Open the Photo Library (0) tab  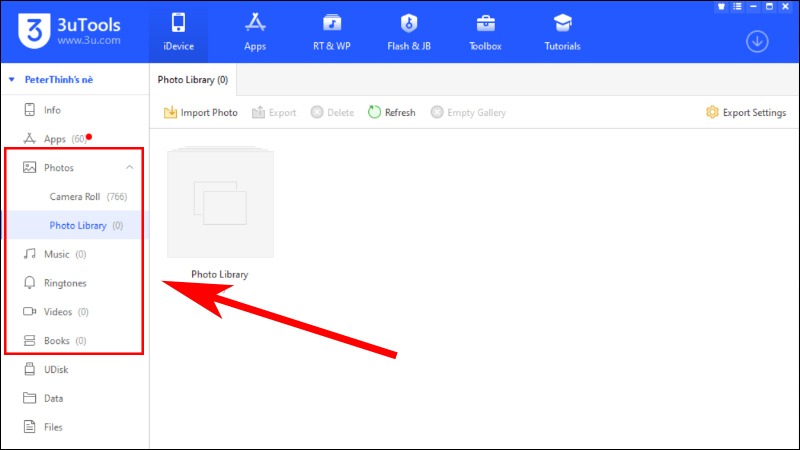pos(193,80)
